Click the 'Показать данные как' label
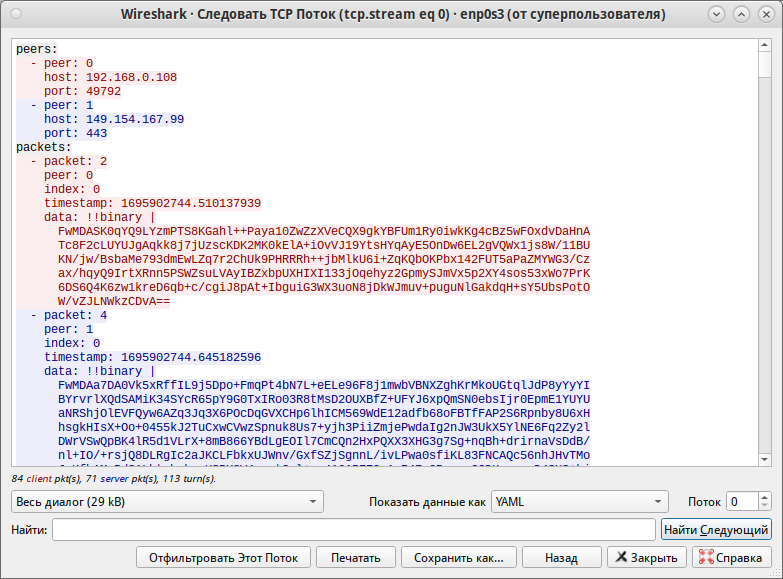Screen dimensions: 783x579 click(427, 502)
